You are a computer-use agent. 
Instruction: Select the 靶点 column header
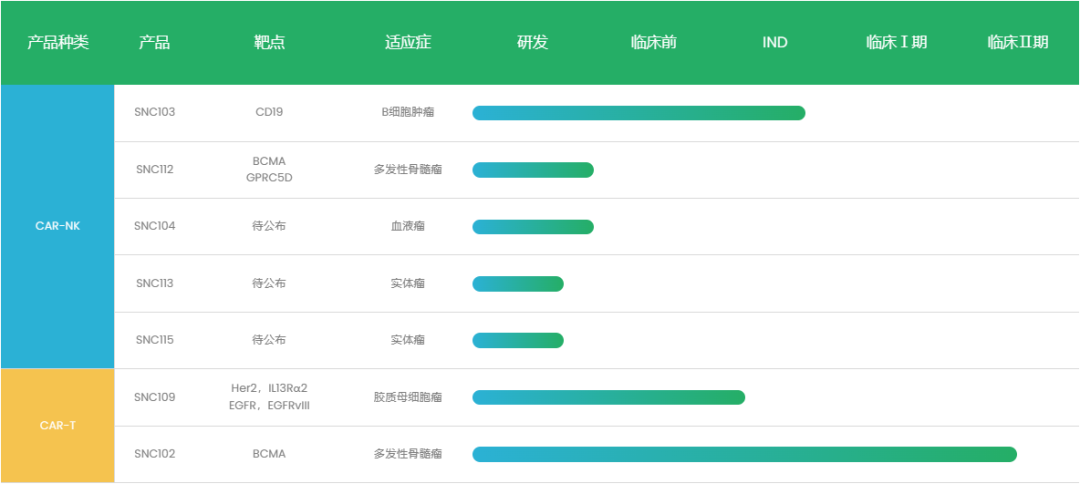269,42
